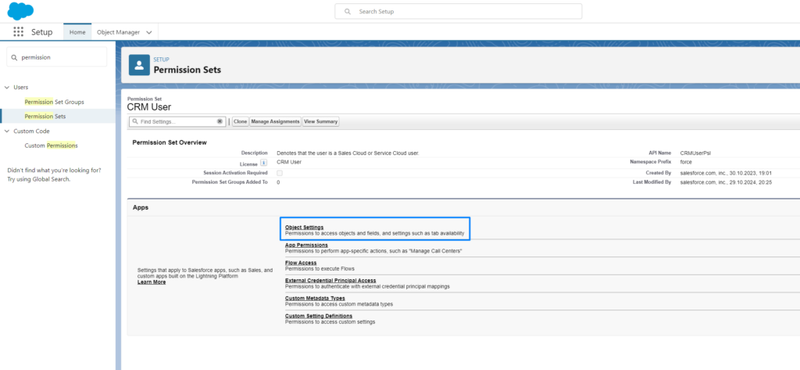Click magnifier icon in Find Settings box
This screenshot has height=370, width=800.
tap(135, 121)
